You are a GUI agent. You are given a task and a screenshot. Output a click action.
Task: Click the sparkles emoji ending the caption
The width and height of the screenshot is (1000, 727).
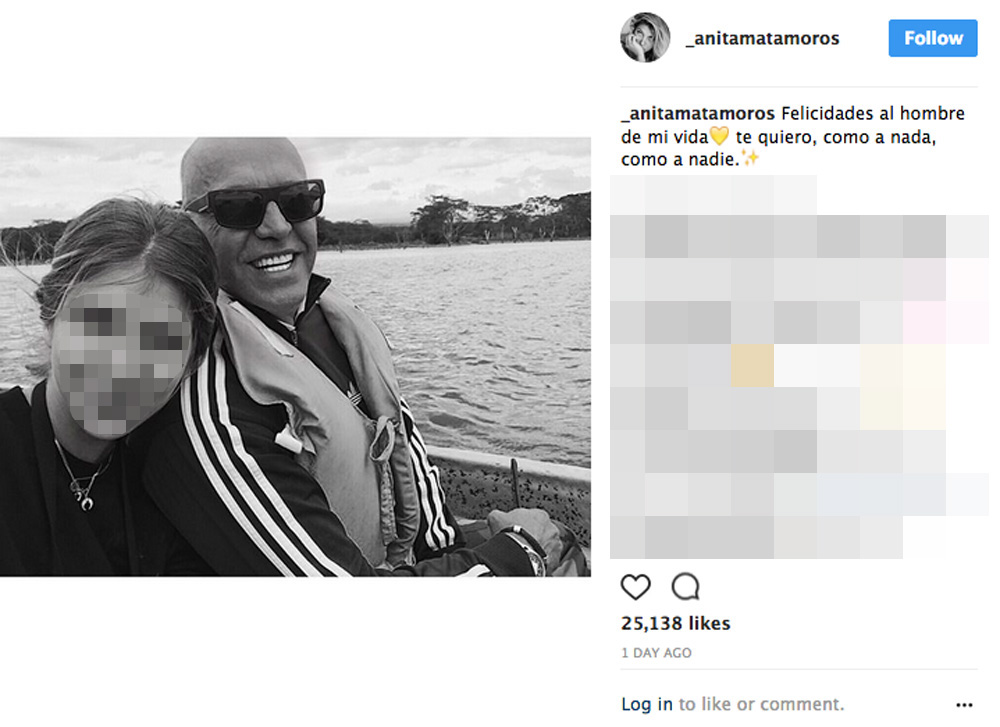click(x=751, y=158)
